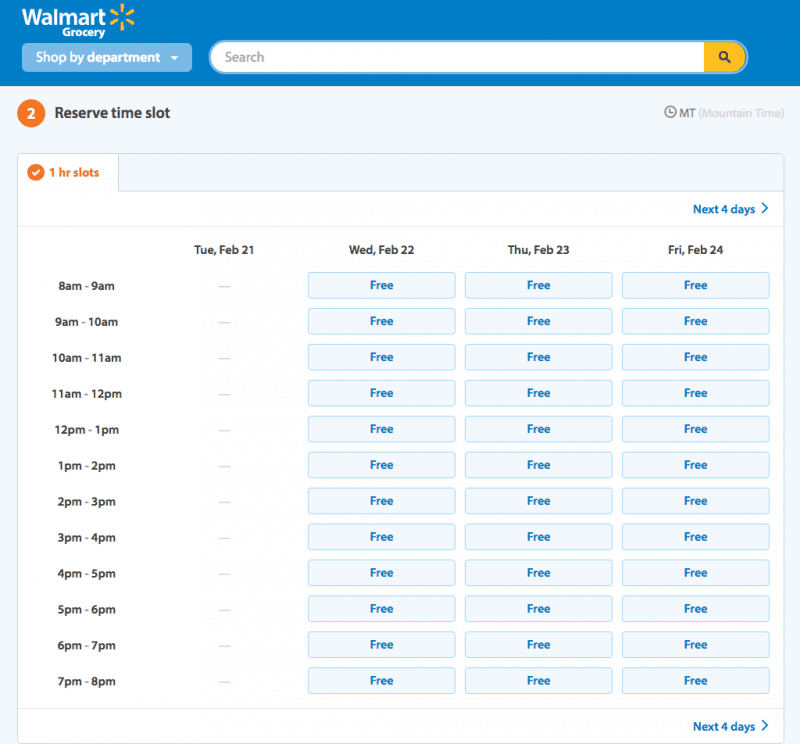The width and height of the screenshot is (800, 744).
Task: Click the bottom Next 4 days link
Action: (x=730, y=726)
